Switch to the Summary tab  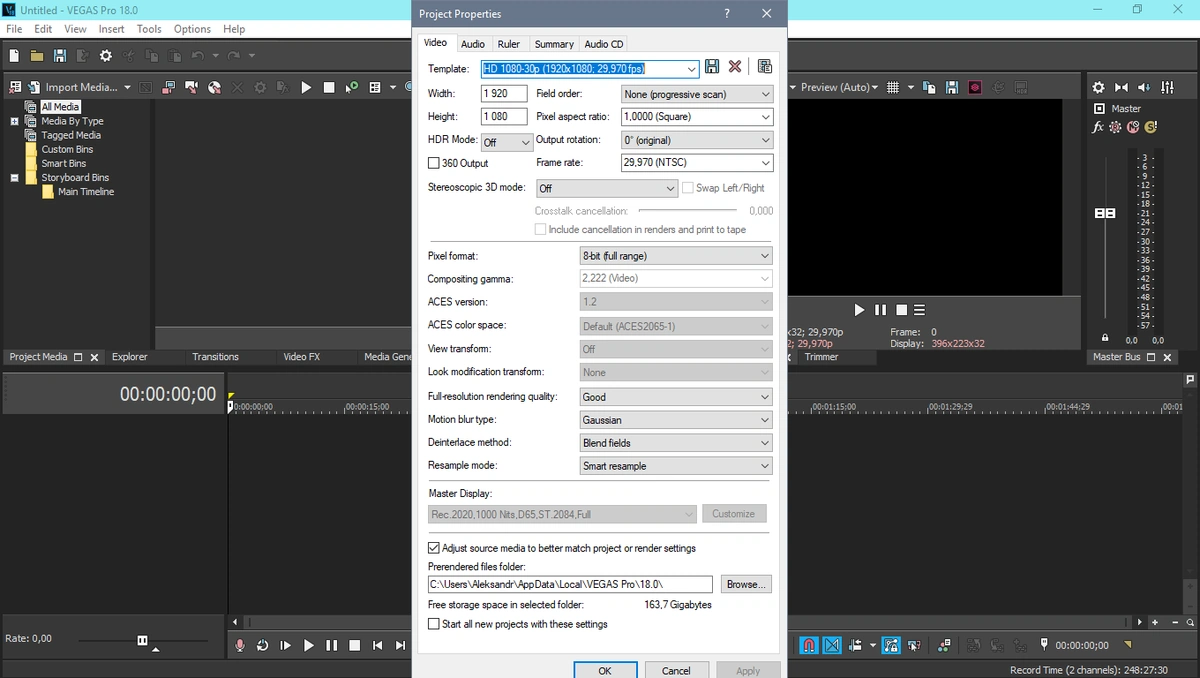pos(554,44)
